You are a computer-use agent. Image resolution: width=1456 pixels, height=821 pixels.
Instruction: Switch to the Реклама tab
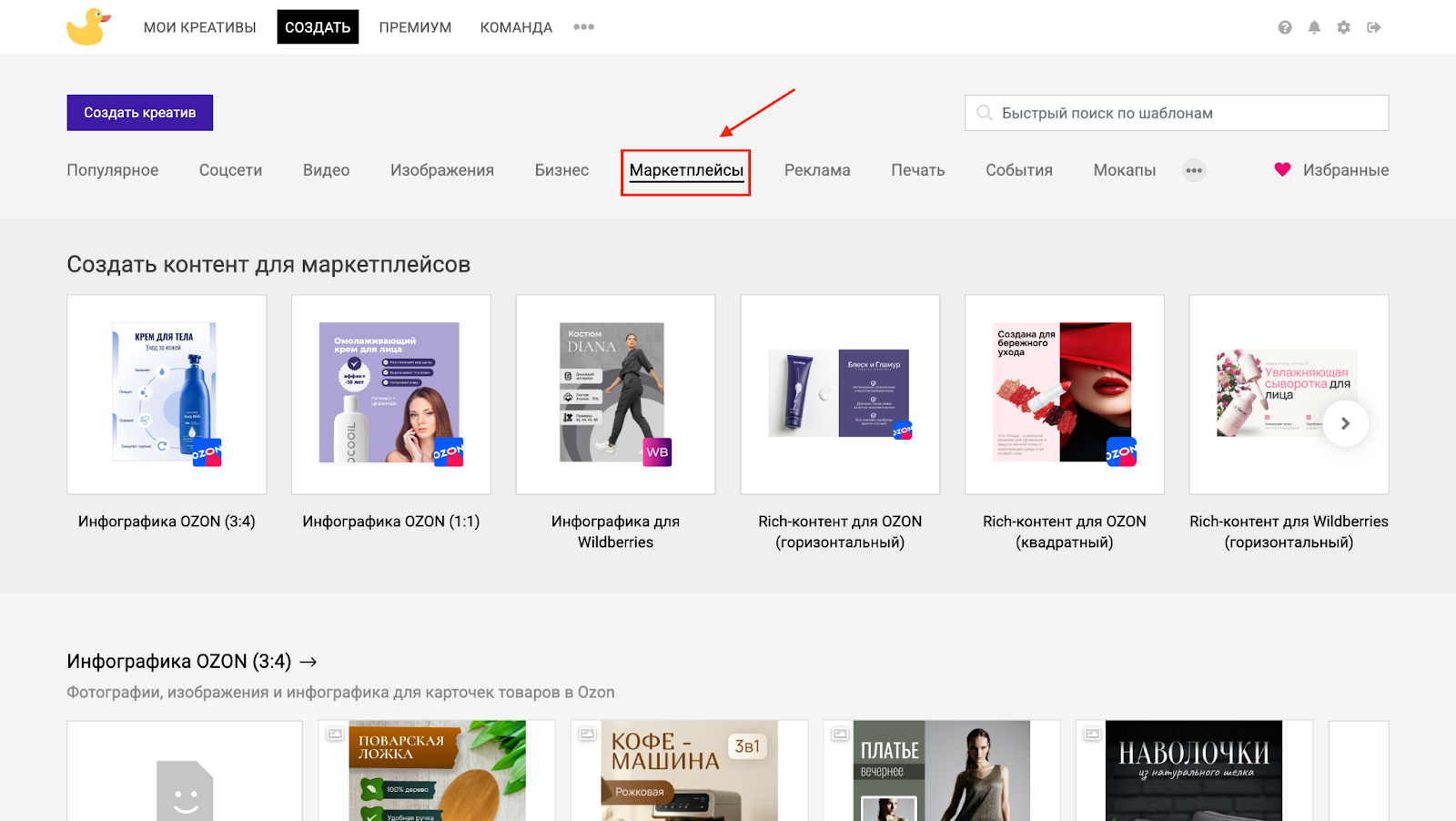point(817,170)
